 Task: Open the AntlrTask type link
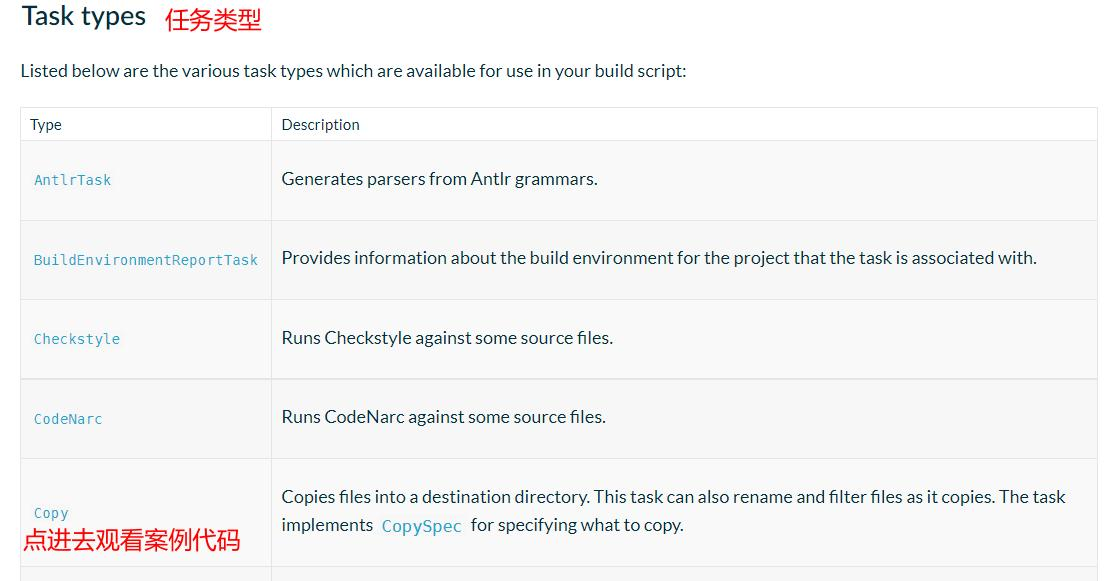73,180
